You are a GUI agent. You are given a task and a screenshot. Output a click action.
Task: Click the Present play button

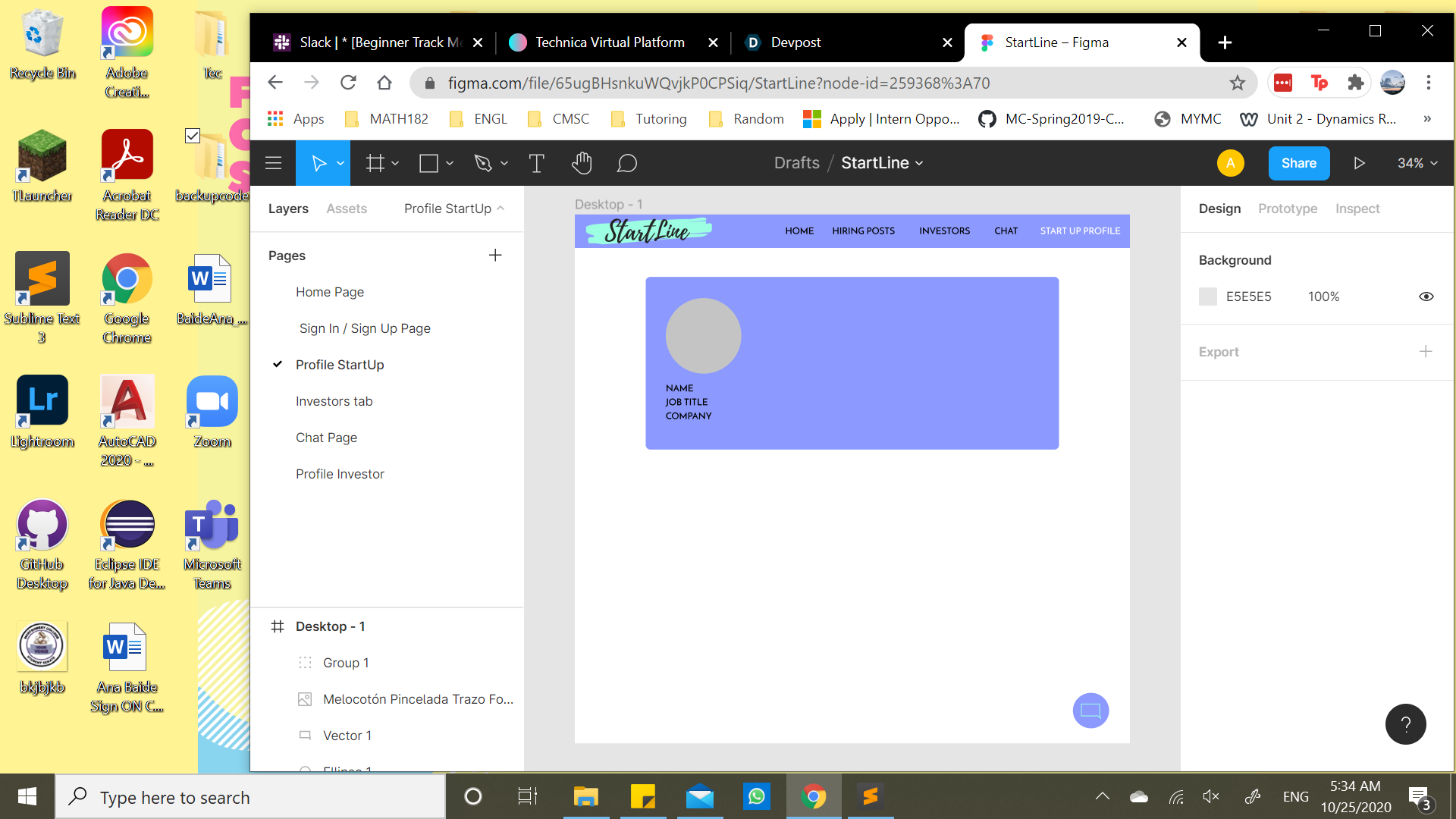[1359, 163]
